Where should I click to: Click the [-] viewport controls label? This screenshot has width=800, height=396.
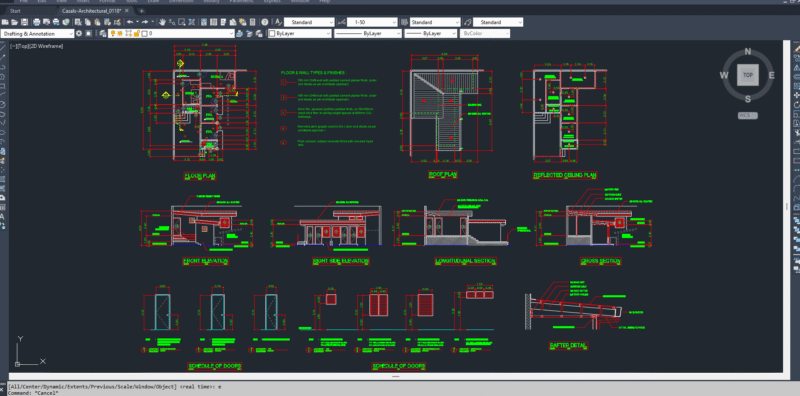[x=13, y=46]
